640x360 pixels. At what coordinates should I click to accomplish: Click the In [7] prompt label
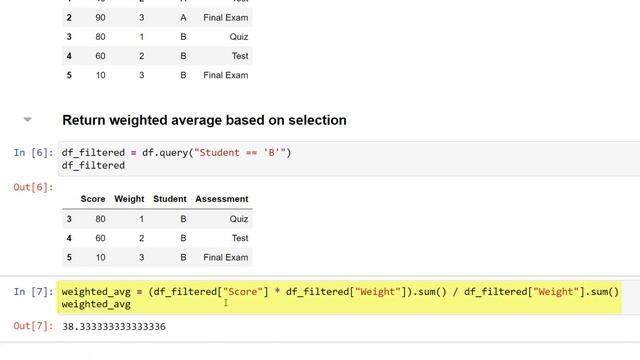pos(33,292)
